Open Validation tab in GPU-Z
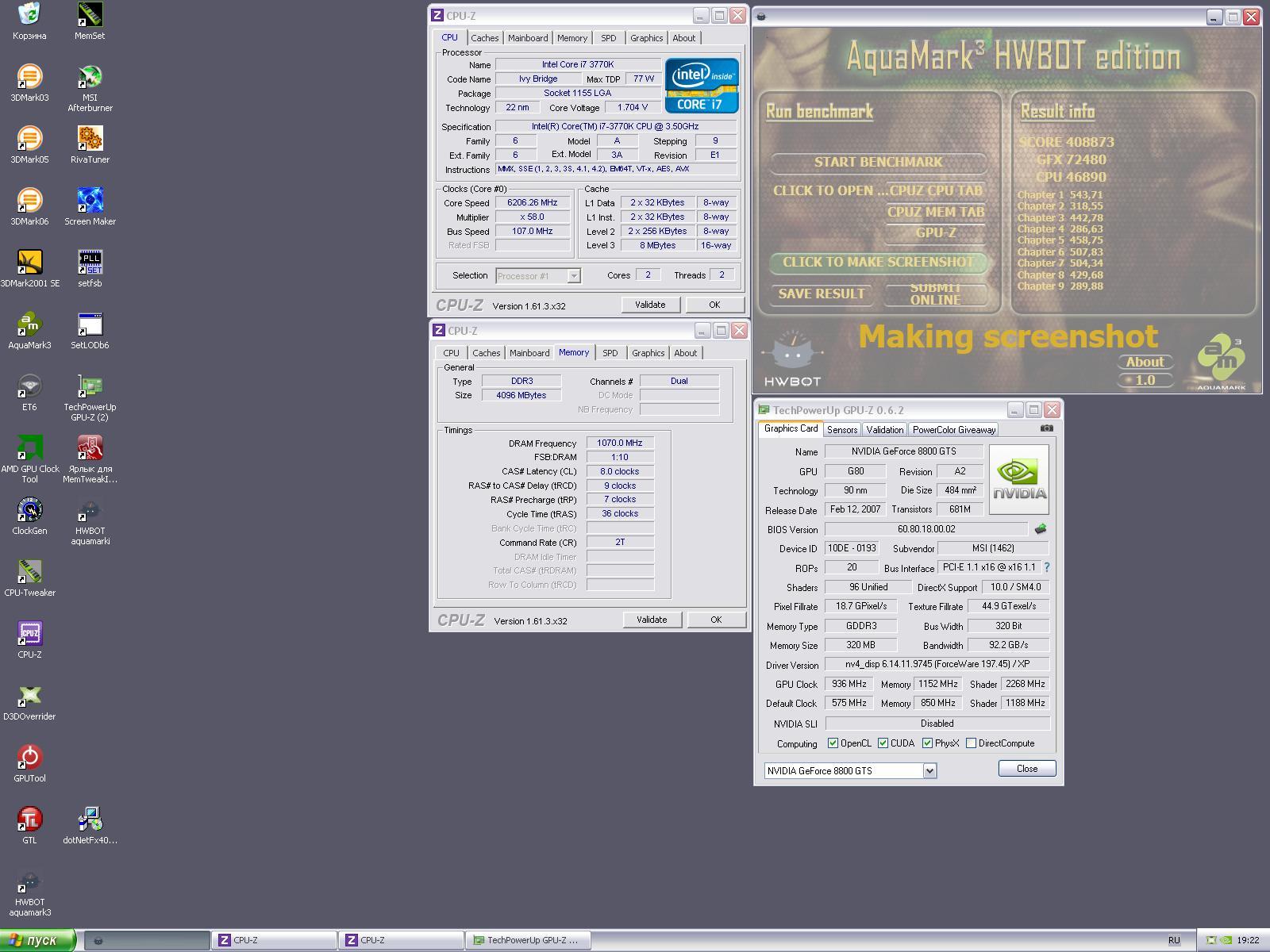1270x952 pixels. (884, 429)
